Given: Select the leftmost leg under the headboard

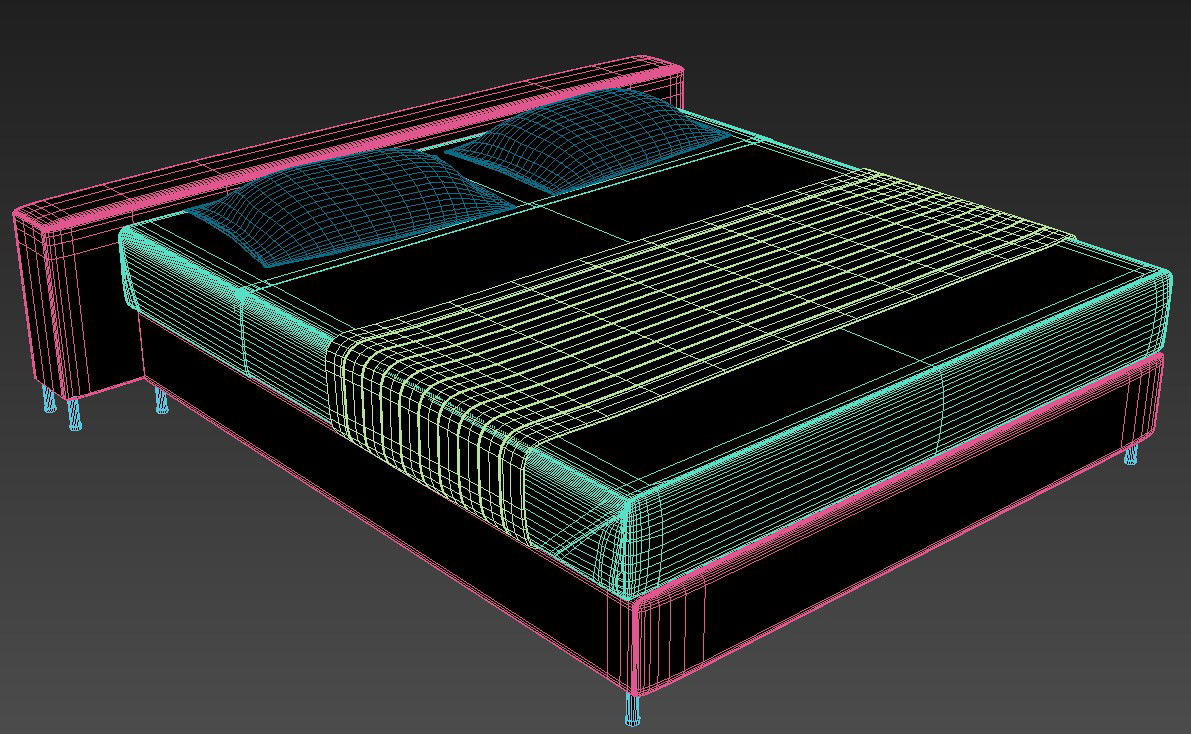Looking at the screenshot, I should pos(50,400).
